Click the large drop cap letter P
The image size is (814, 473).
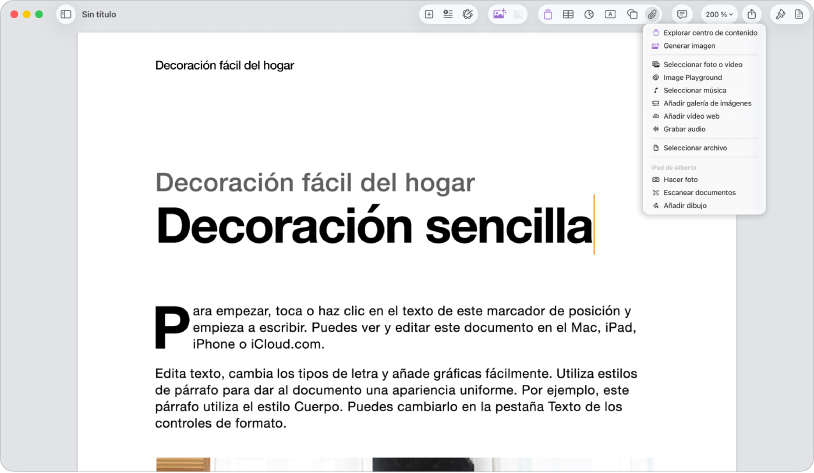172,327
